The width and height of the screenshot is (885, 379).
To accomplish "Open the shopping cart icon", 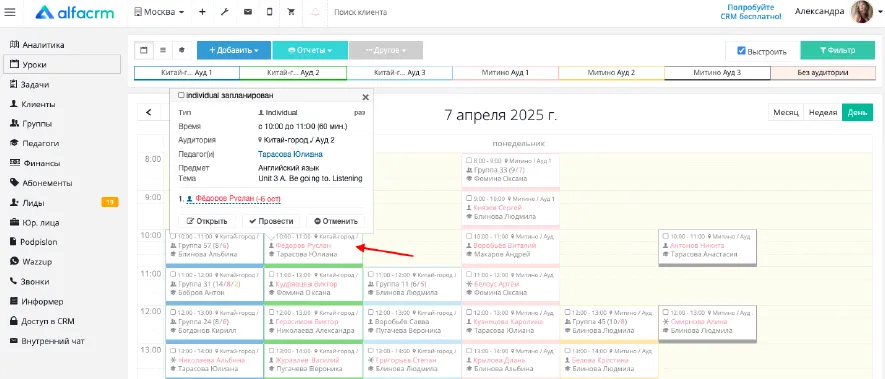I will [x=291, y=12].
